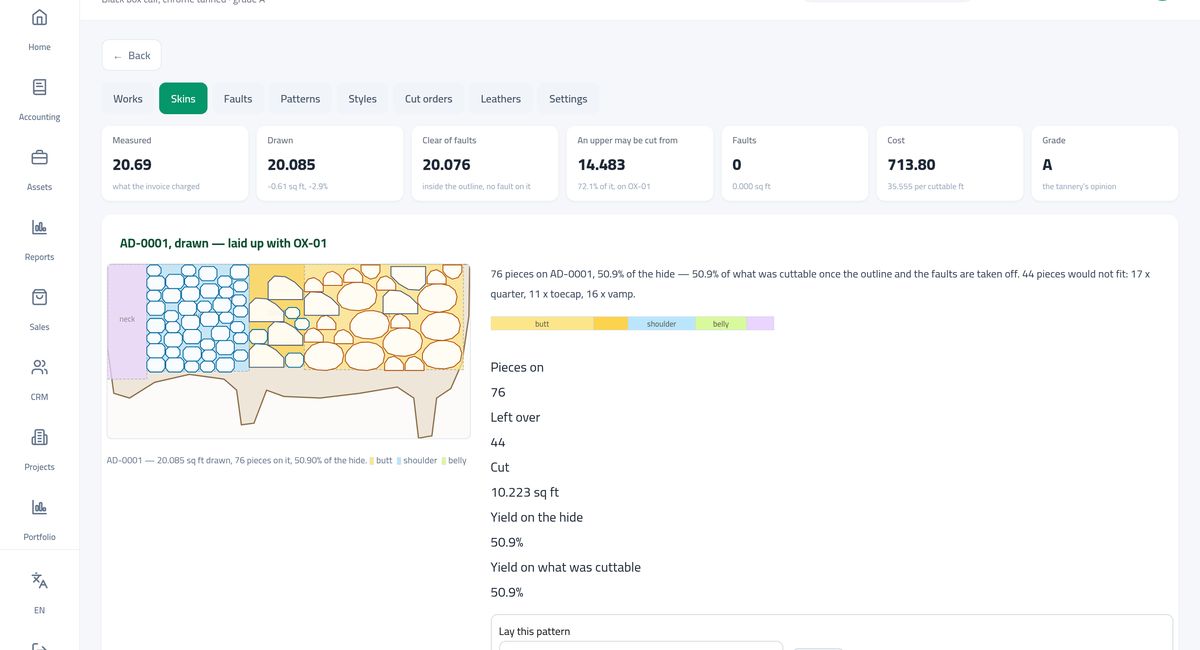This screenshot has width=1200, height=650.
Task: Change language with the EN translate icon
Action: pyautogui.click(x=39, y=580)
